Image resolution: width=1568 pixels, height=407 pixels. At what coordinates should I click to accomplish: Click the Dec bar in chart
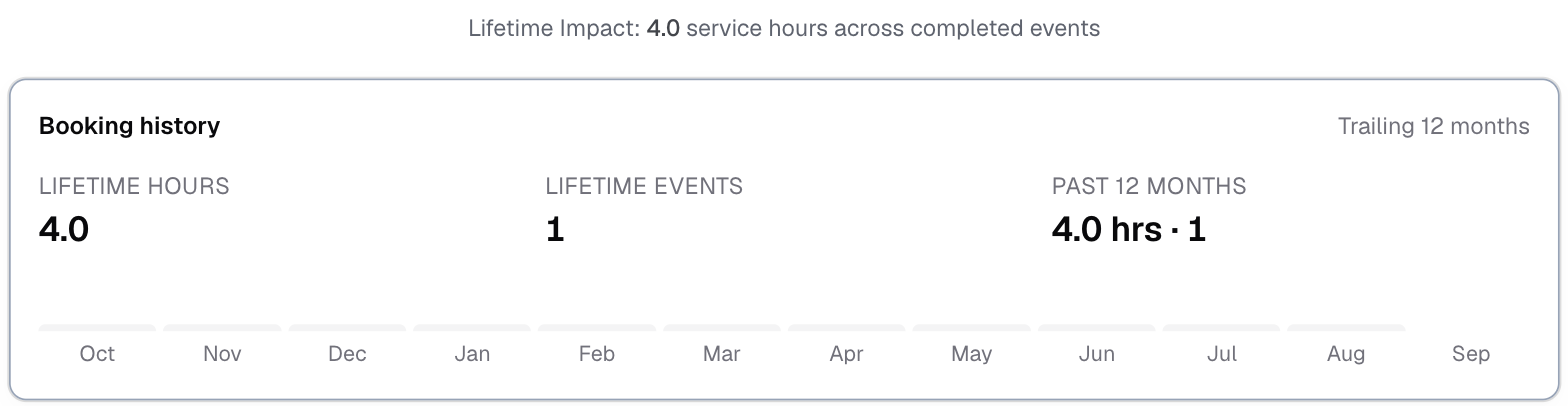[x=347, y=328]
